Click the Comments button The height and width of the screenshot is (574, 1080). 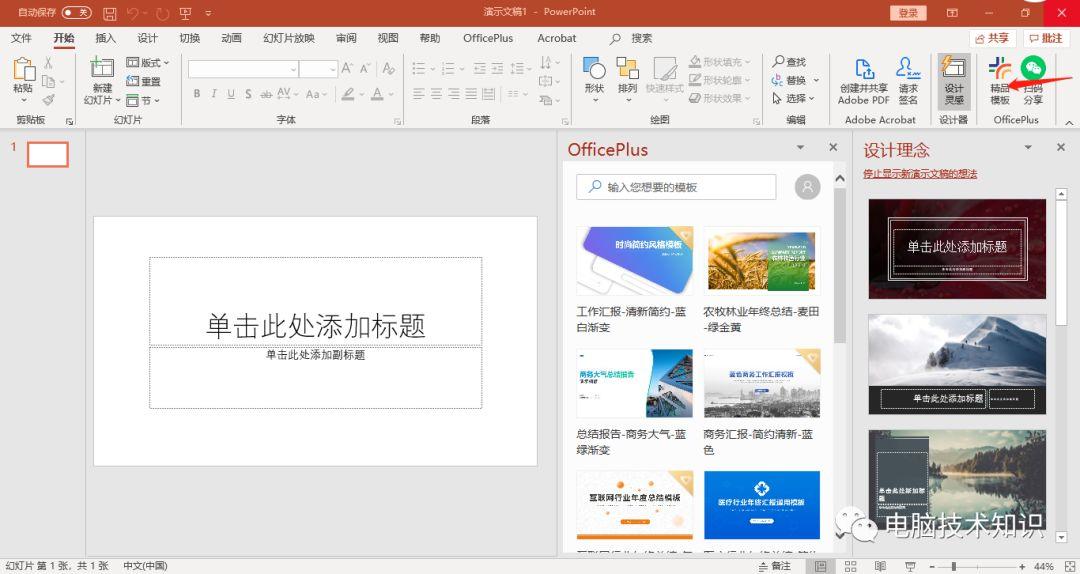[x=1046, y=38]
